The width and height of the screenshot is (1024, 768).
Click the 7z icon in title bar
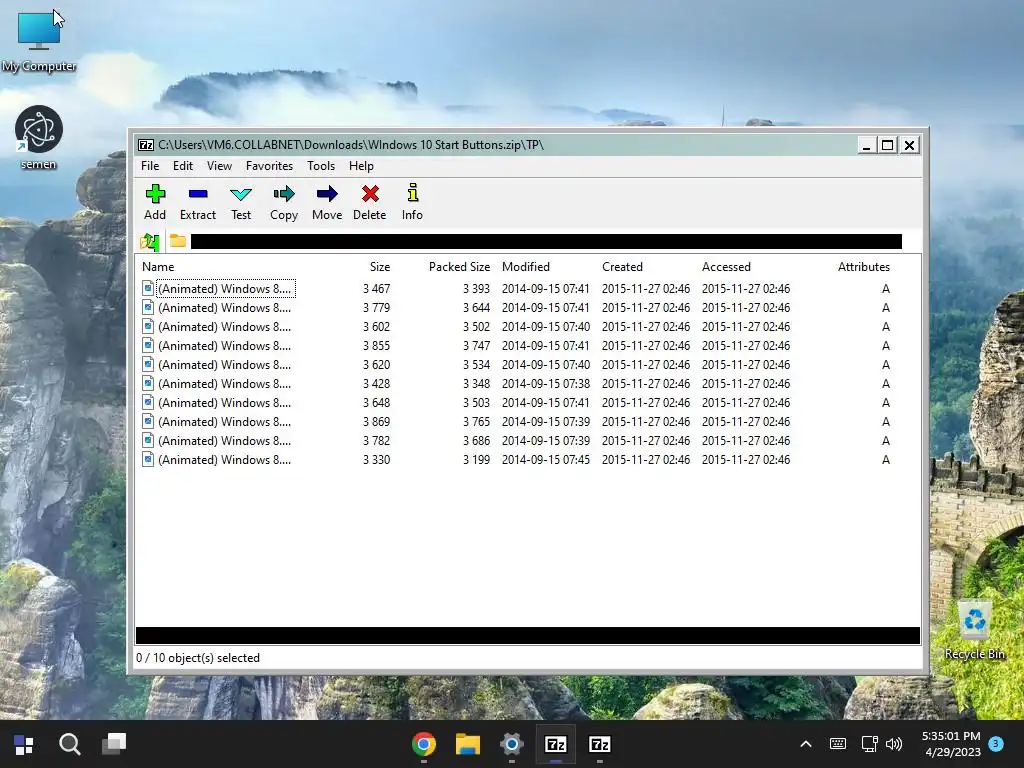pos(146,145)
